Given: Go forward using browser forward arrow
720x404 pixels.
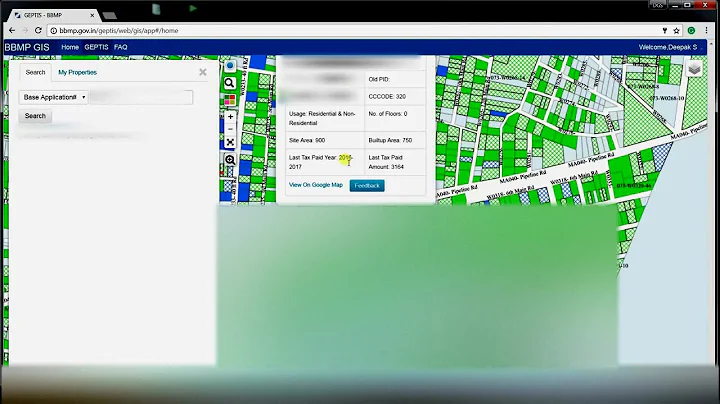Looking at the screenshot, I should 25,30.
